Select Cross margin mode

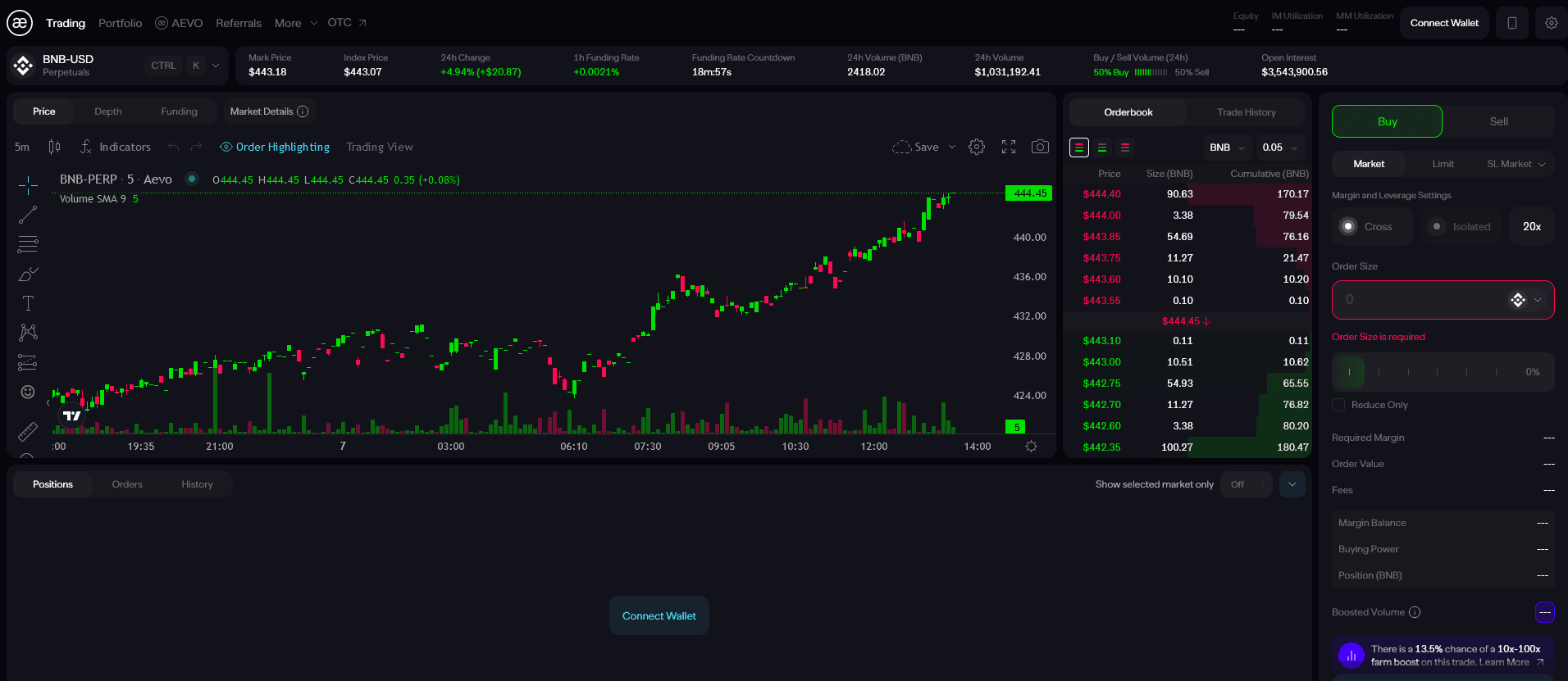tap(1373, 226)
